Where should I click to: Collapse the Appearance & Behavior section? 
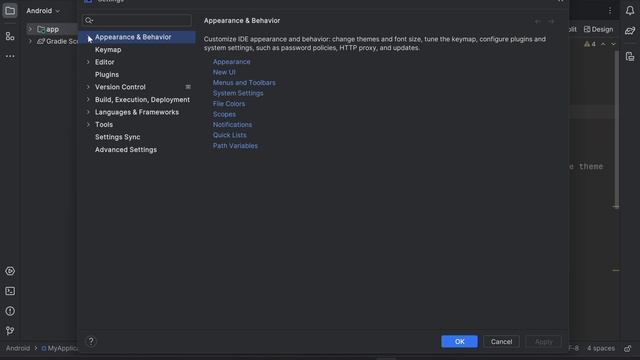[88, 37]
